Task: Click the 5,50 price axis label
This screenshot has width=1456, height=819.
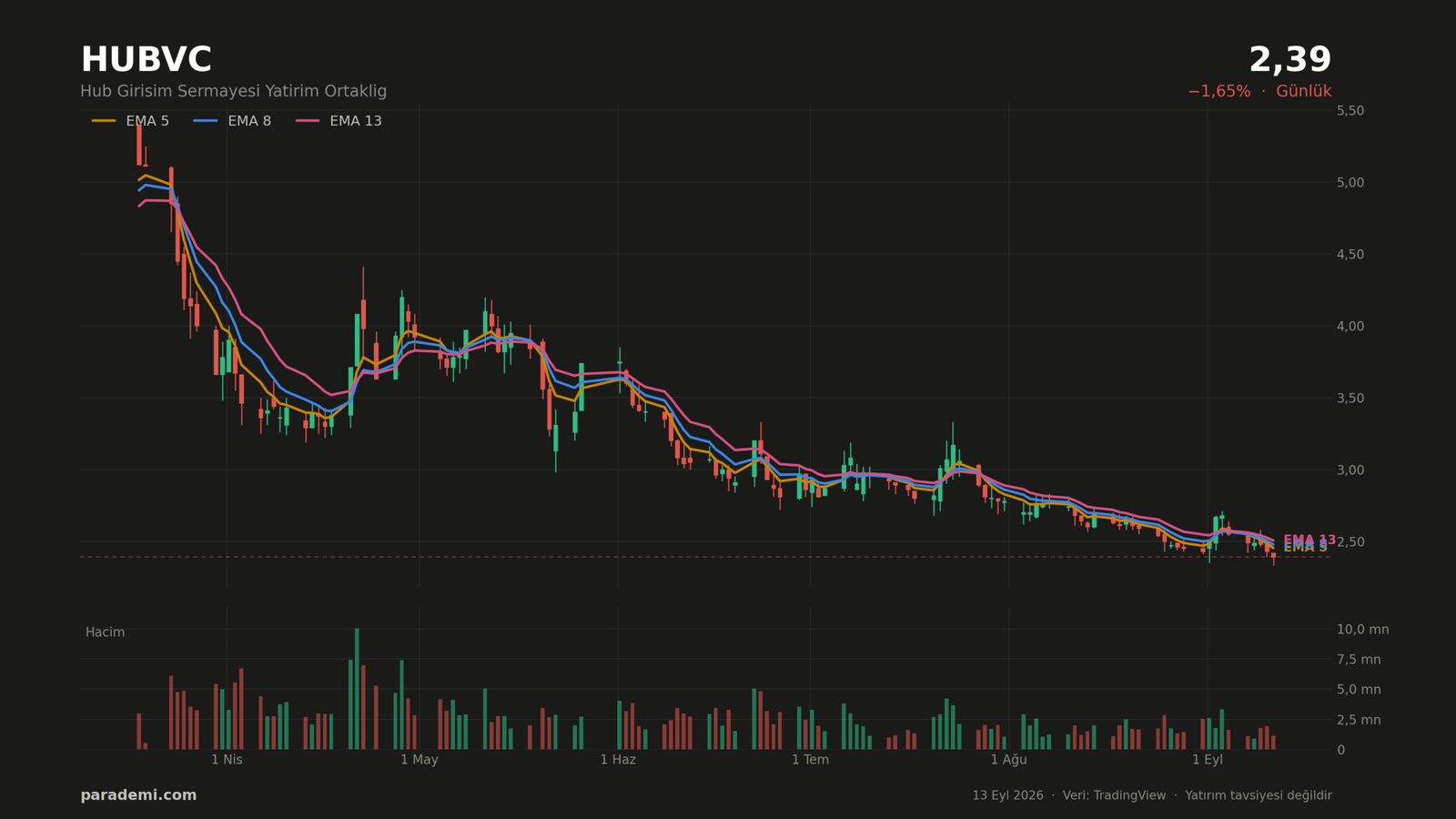Action: (1350, 110)
